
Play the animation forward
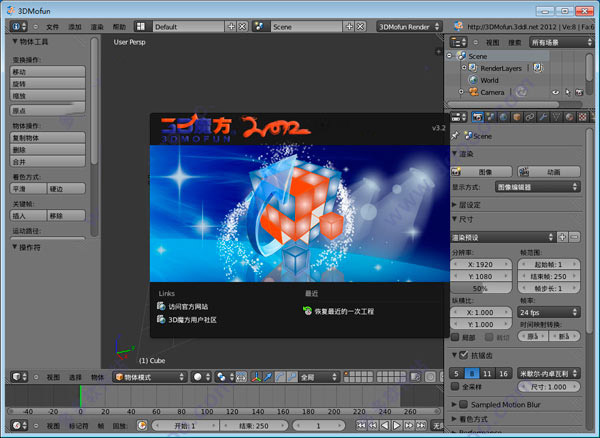click(397, 425)
